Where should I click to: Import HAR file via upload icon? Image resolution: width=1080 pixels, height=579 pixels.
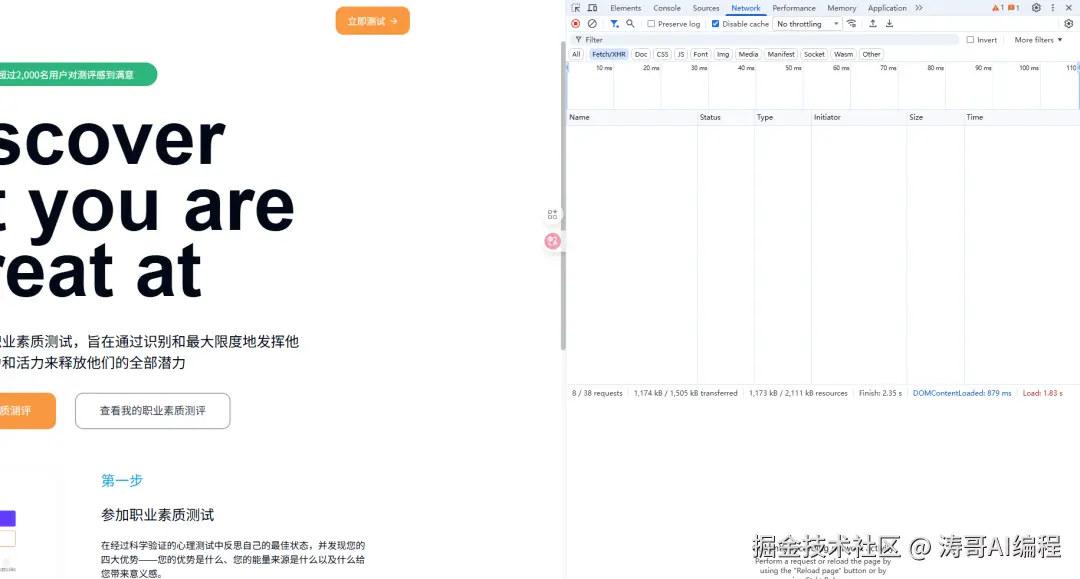pos(875,23)
